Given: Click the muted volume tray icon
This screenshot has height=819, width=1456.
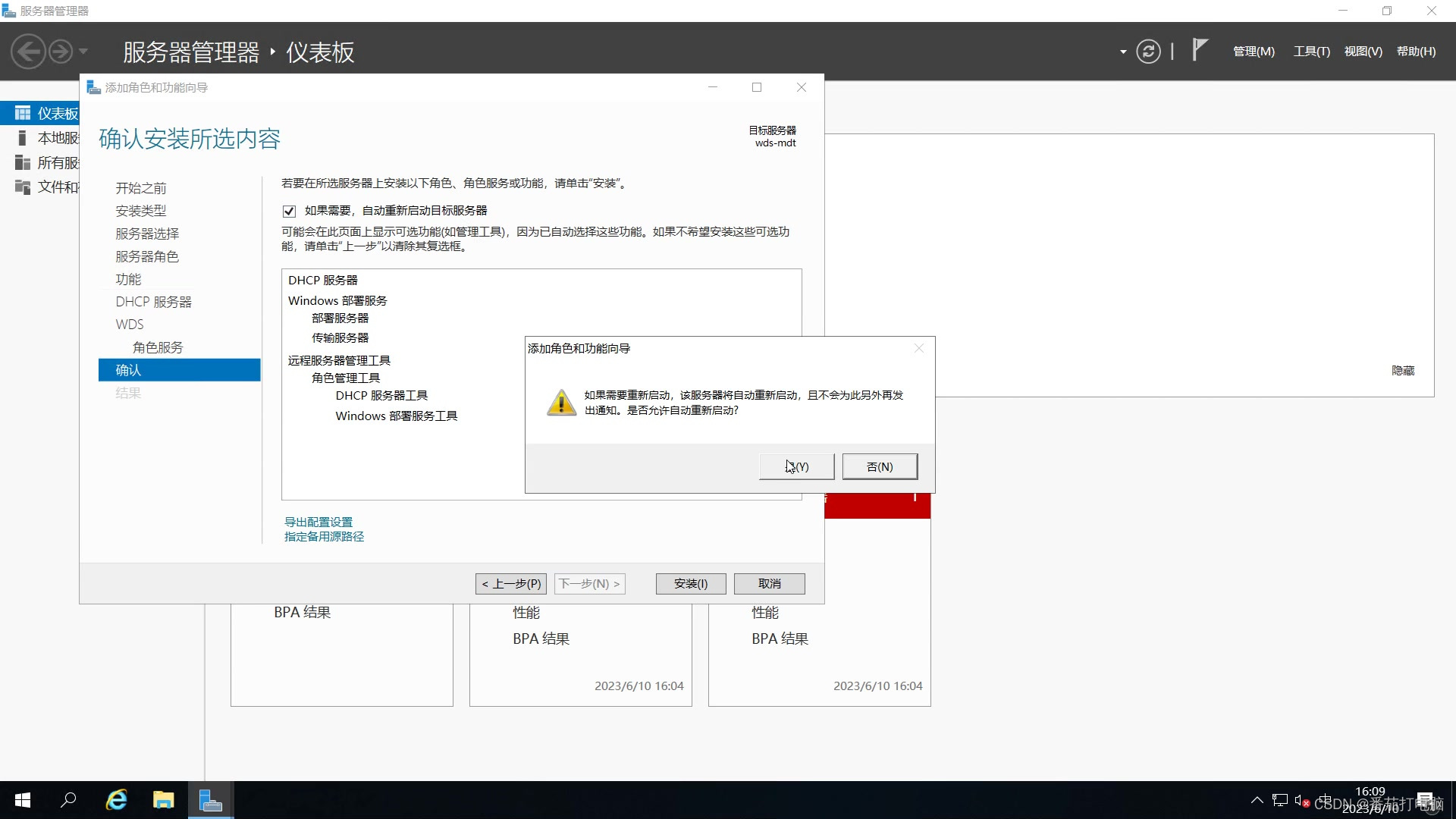Looking at the screenshot, I should (x=1302, y=800).
